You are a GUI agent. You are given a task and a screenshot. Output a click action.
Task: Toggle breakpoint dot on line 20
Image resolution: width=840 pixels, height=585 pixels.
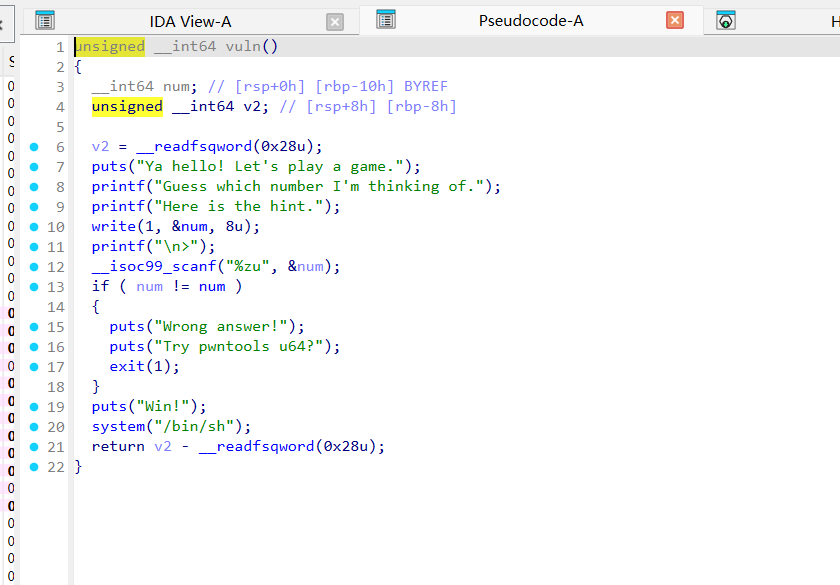point(34,427)
